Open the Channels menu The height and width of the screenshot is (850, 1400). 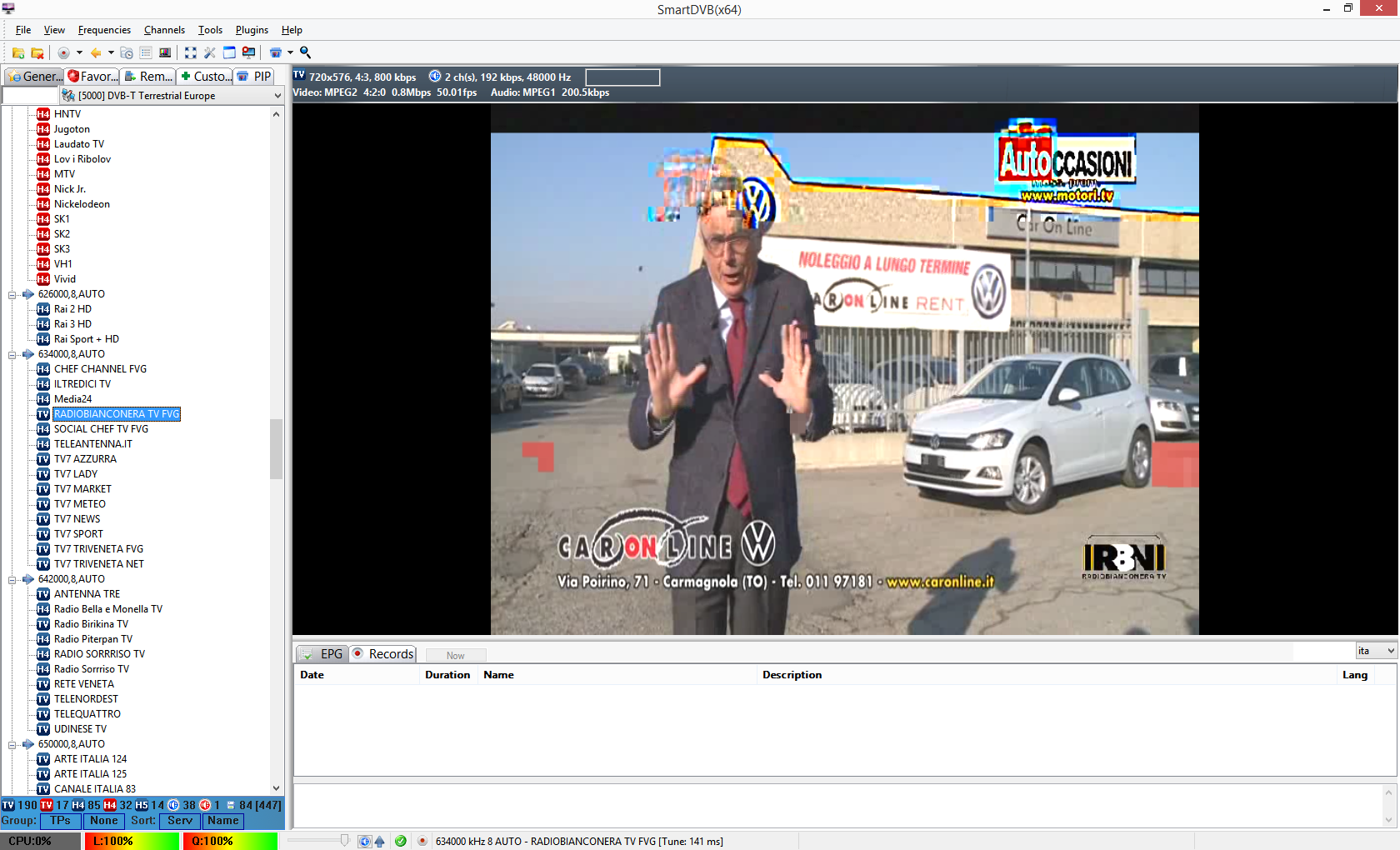coord(164,30)
